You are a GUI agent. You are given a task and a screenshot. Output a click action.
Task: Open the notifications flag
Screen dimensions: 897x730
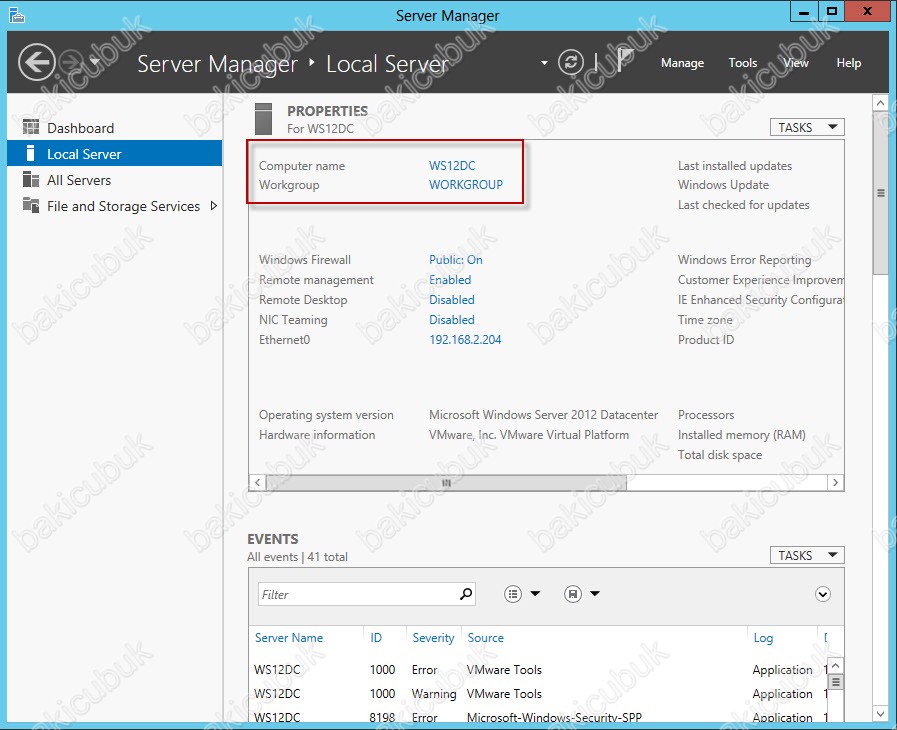[625, 61]
